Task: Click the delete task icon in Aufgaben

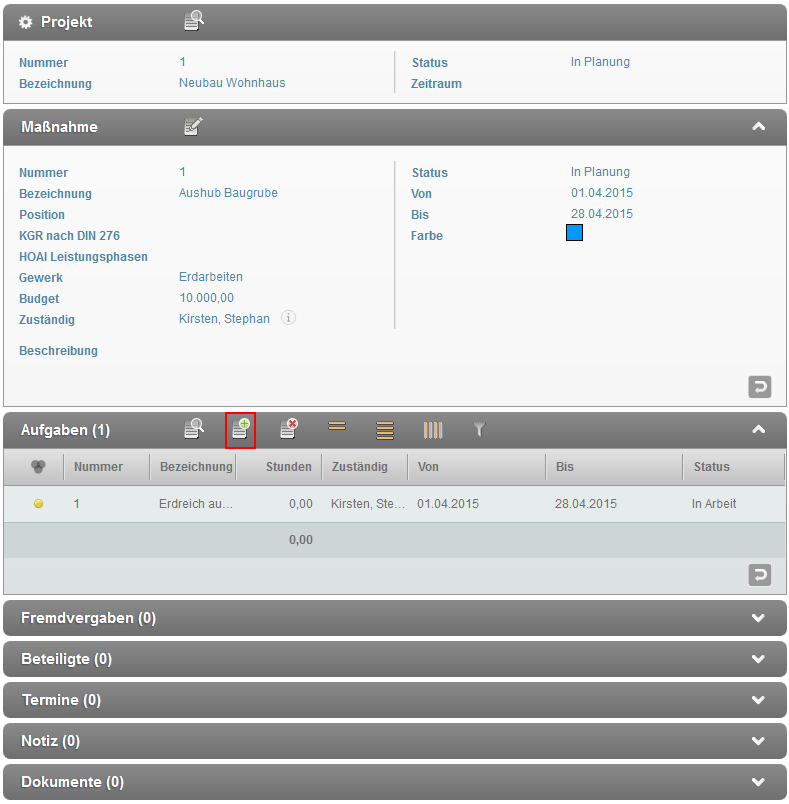Action: pyautogui.click(x=289, y=430)
